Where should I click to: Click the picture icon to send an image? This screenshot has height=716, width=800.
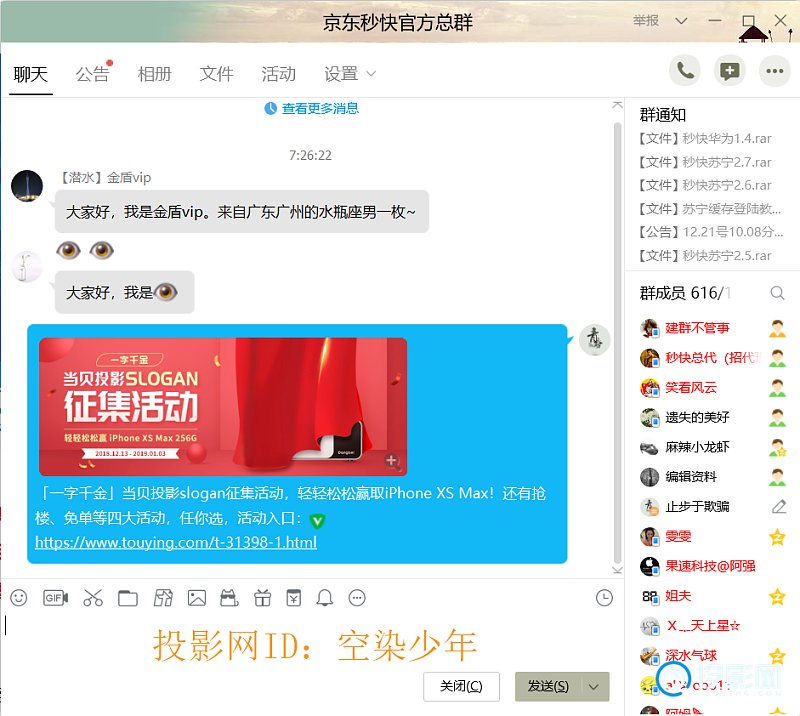tap(197, 598)
